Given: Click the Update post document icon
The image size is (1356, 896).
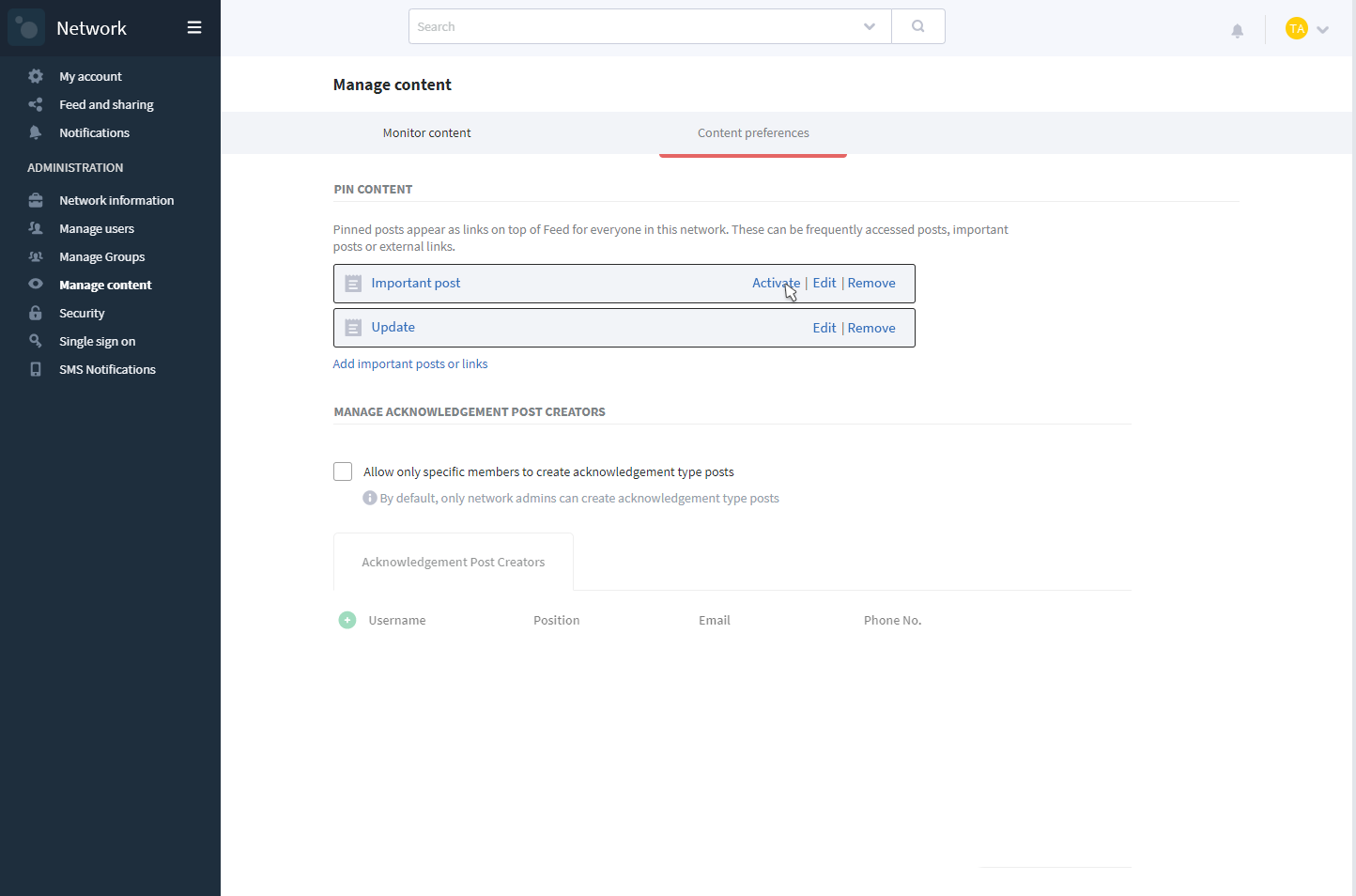Looking at the screenshot, I should [x=353, y=328].
